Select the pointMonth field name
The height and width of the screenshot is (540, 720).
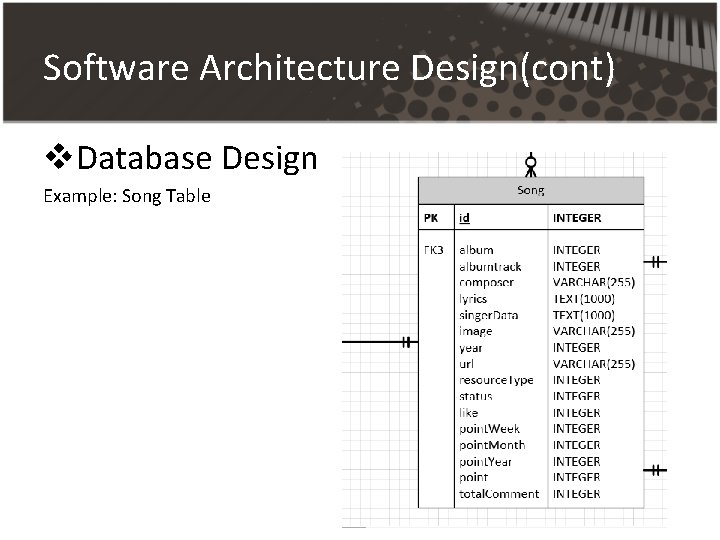[492, 445]
